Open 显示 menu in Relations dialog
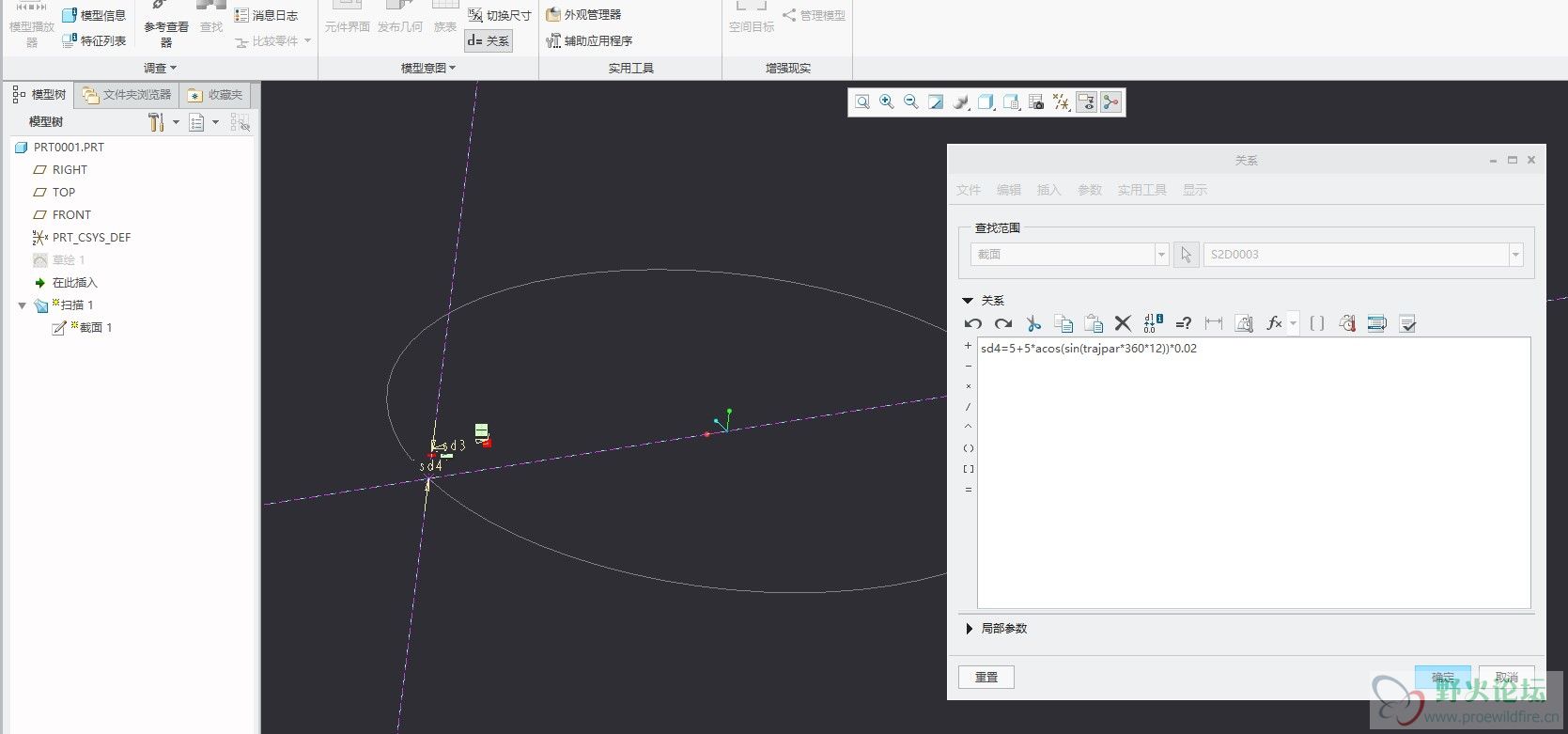Image resolution: width=1568 pixels, height=734 pixels. pos(1194,190)
